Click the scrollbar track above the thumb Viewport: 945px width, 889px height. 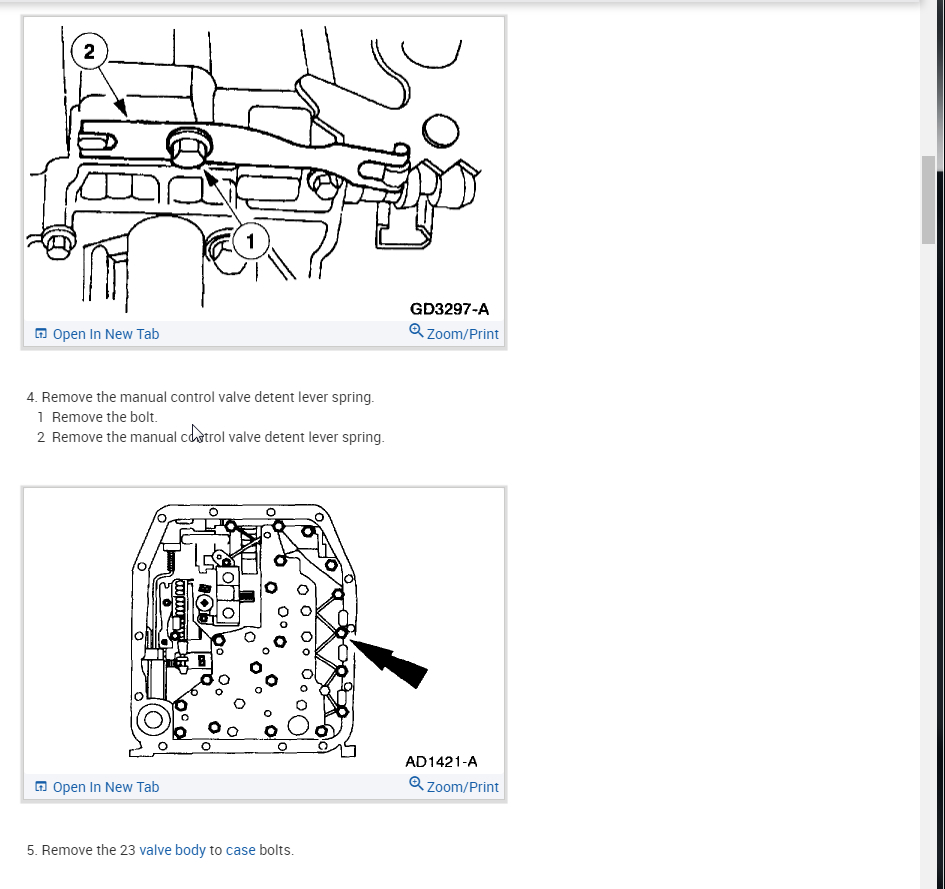click(x=928, y=78)
